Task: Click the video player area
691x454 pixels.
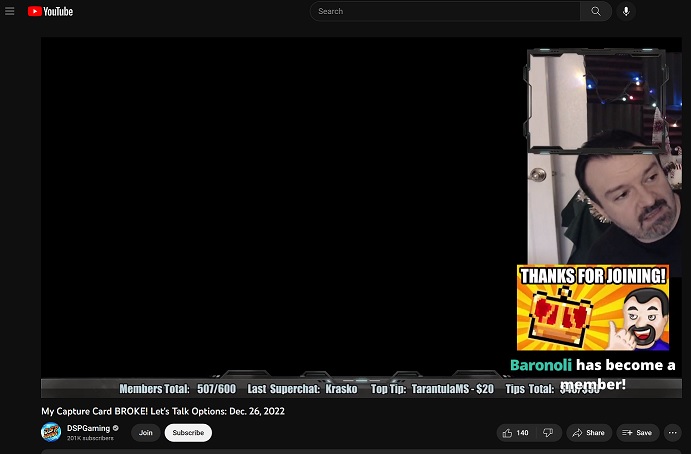Action: click(361, 217)
